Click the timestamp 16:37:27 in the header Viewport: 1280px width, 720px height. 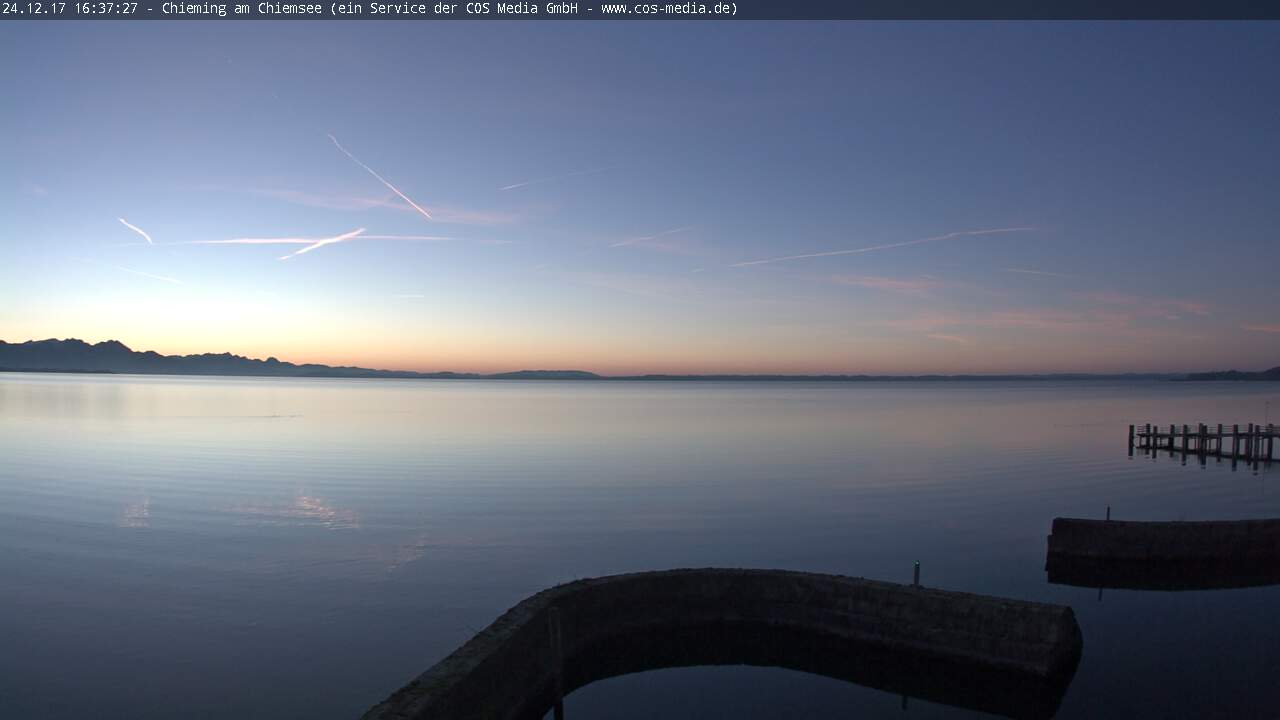pos(105,9)
